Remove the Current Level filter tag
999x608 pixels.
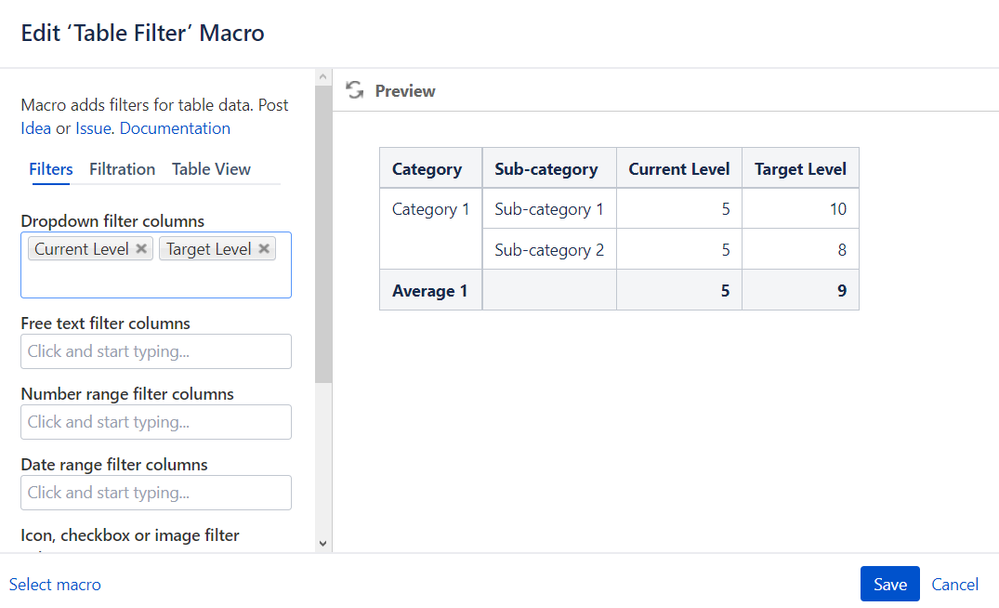141,249
